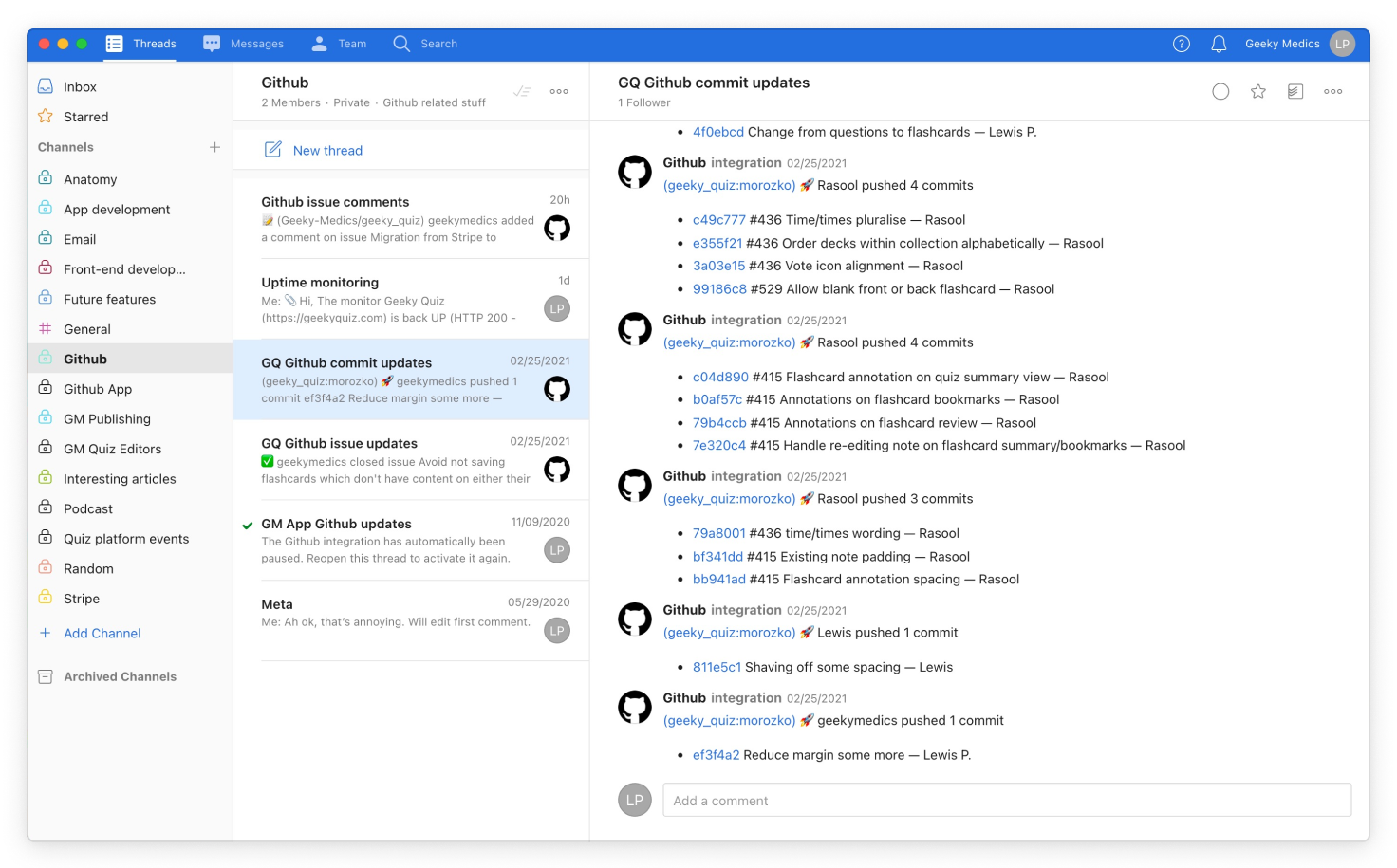The width and height of the screenshot is (1397, 868).
Task: Open commit link c49c777
Action: coord(719,220)
